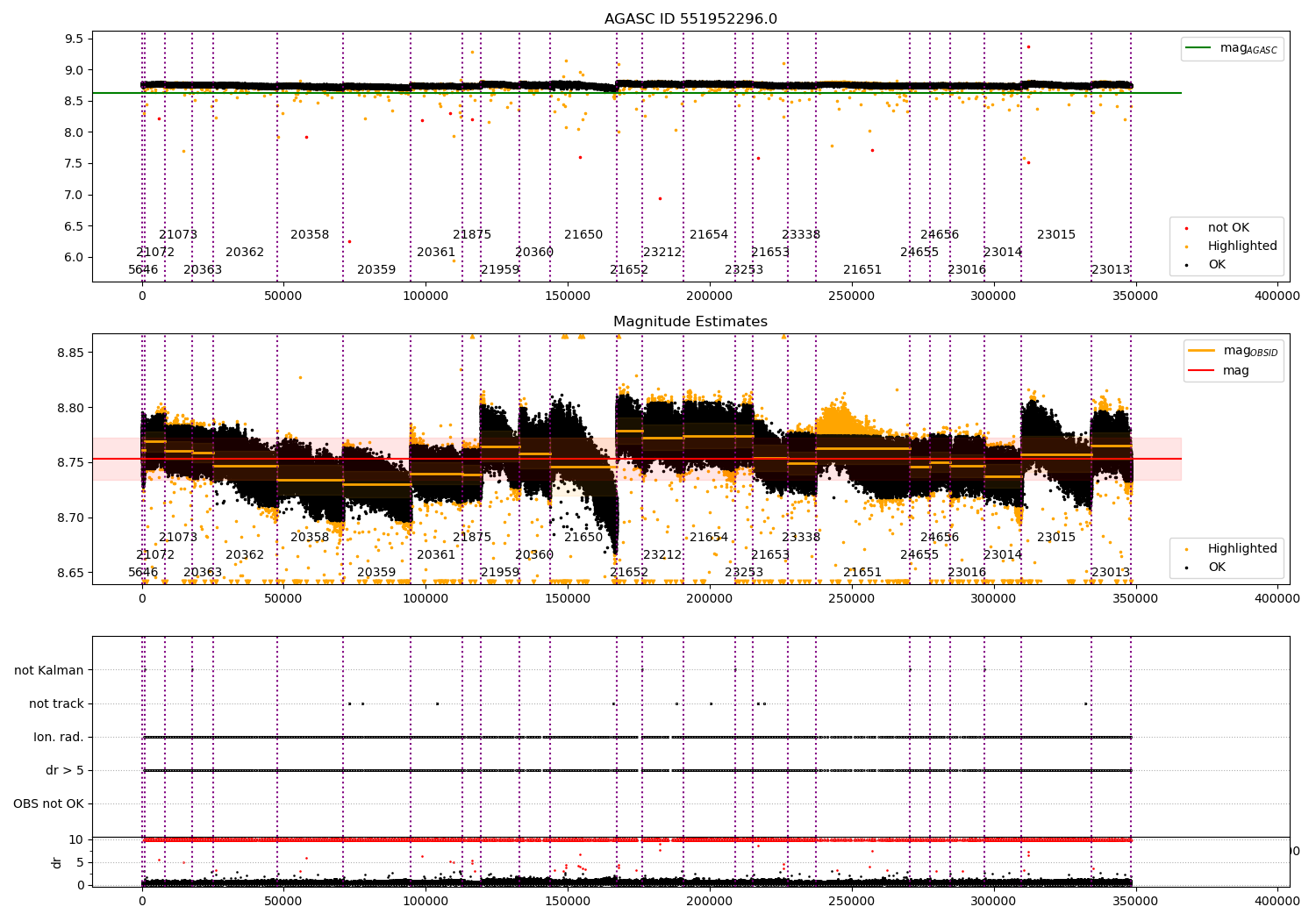
Task: Click the title 'AGASC ID 551952296.0'
Action: click(x=690, y=19)
